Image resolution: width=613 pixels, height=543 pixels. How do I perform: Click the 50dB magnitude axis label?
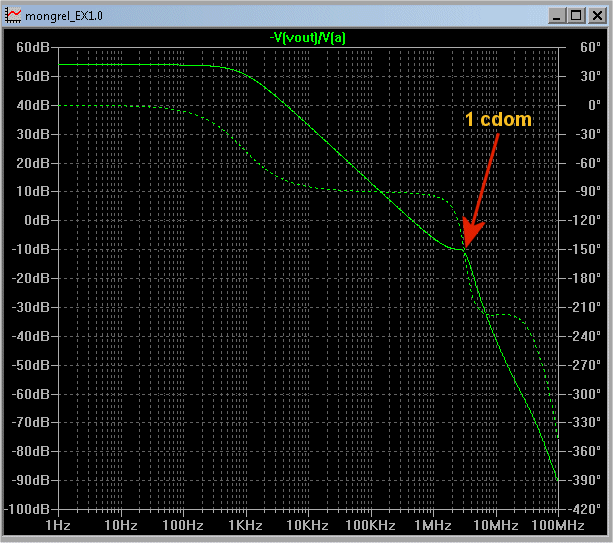33,76
